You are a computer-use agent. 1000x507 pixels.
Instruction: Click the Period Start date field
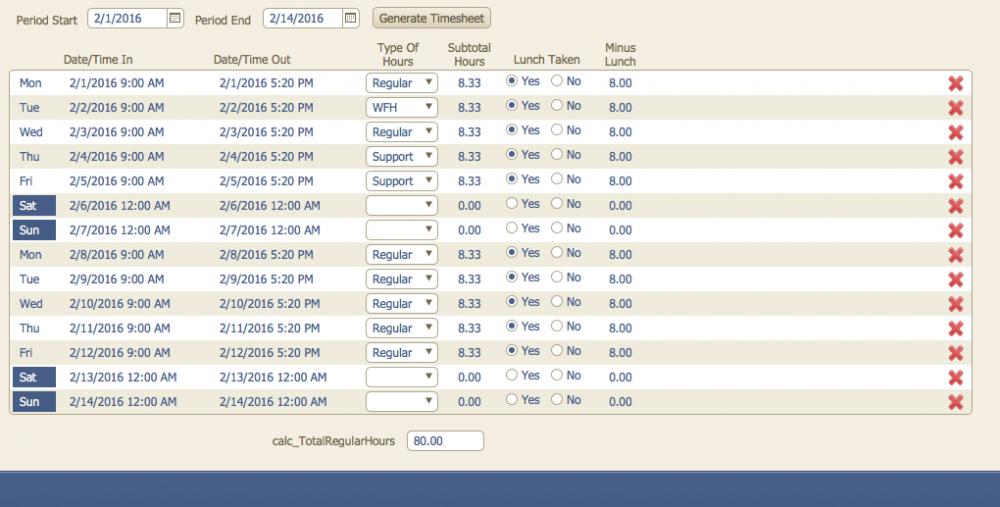click(x=126, y=18)
